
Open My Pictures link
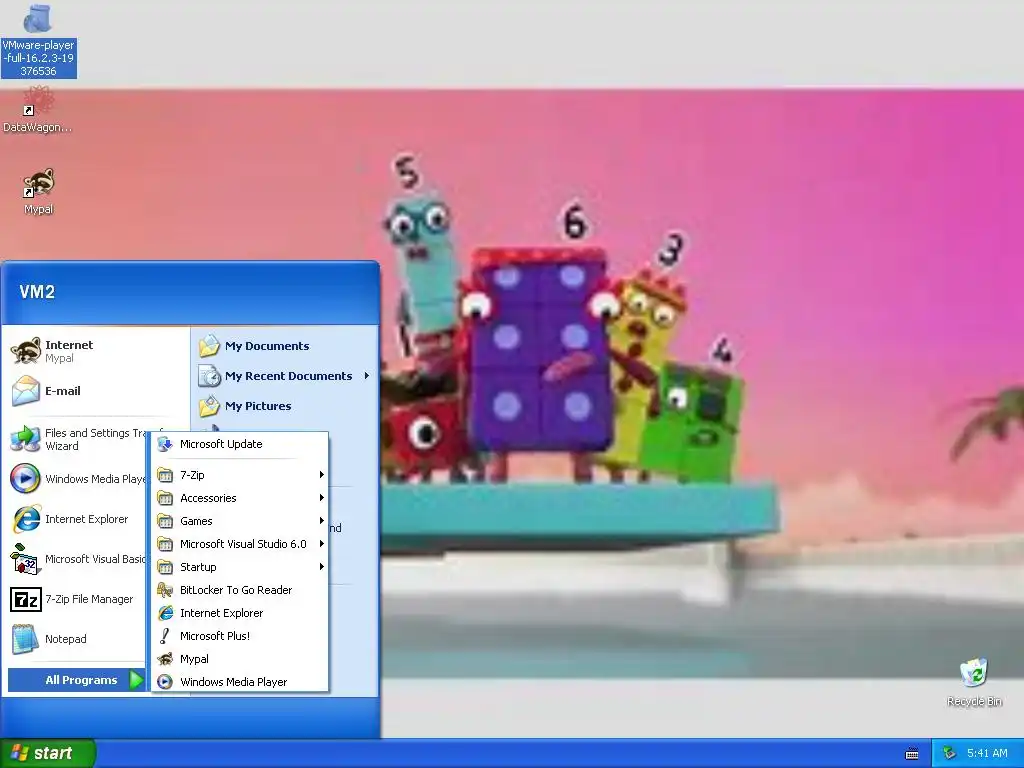coord(258,406)
